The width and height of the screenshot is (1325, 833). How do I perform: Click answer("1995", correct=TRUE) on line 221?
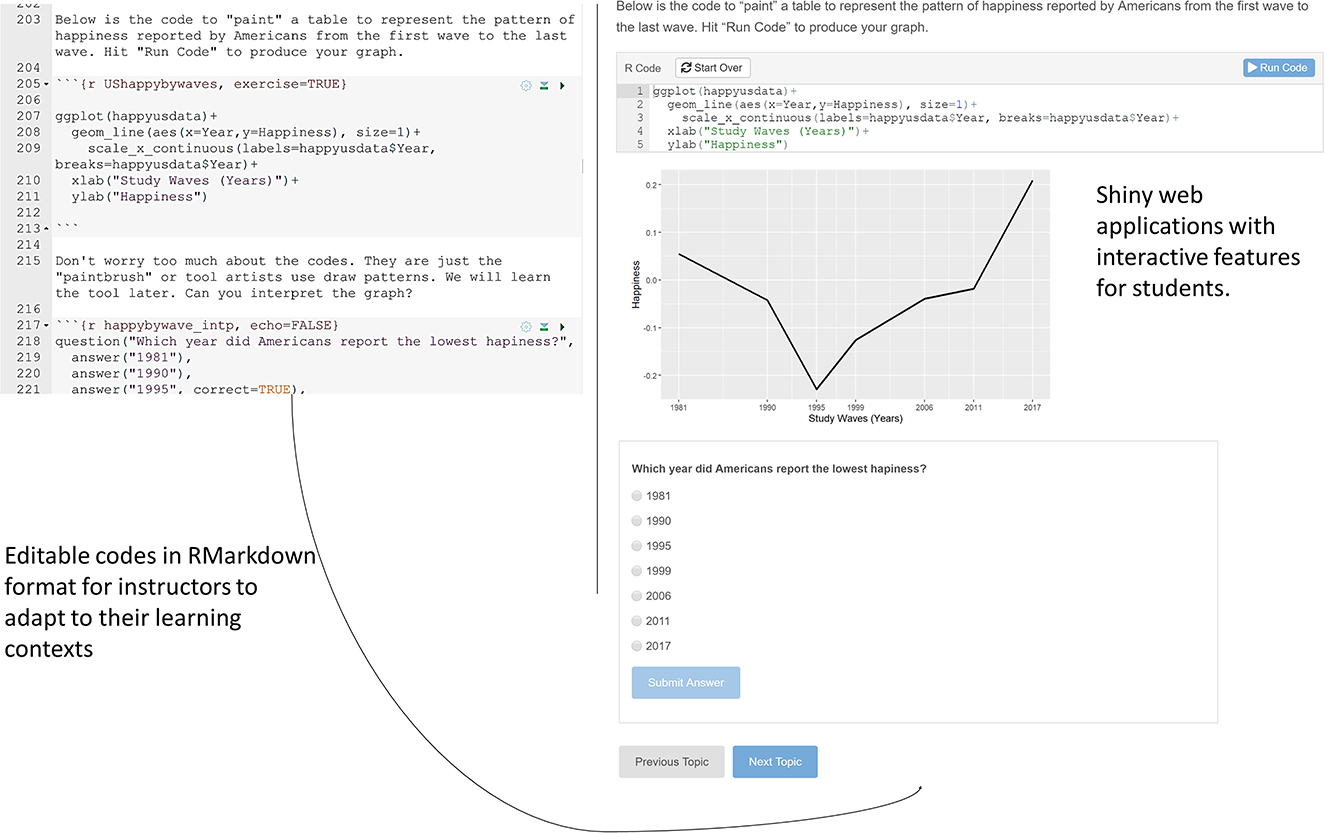pyautogui.click(x=188, y=389)
